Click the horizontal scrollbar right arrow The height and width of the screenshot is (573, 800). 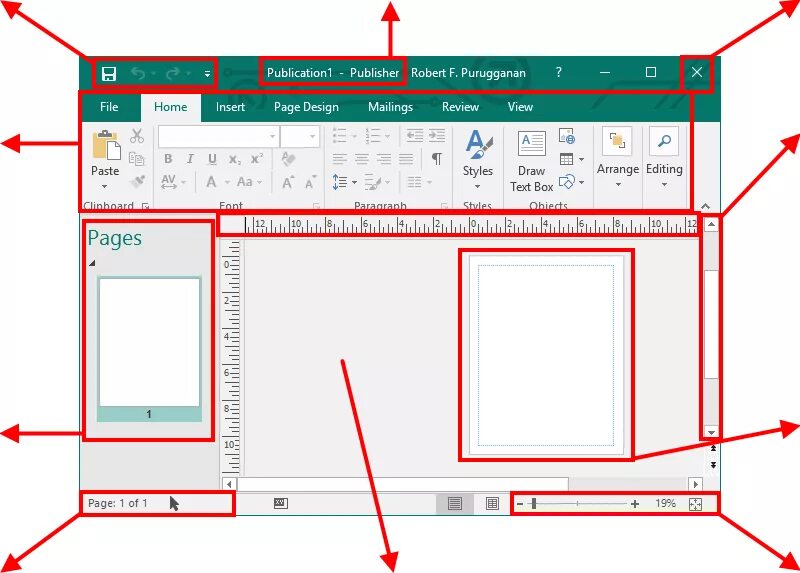tap(695, 484)
